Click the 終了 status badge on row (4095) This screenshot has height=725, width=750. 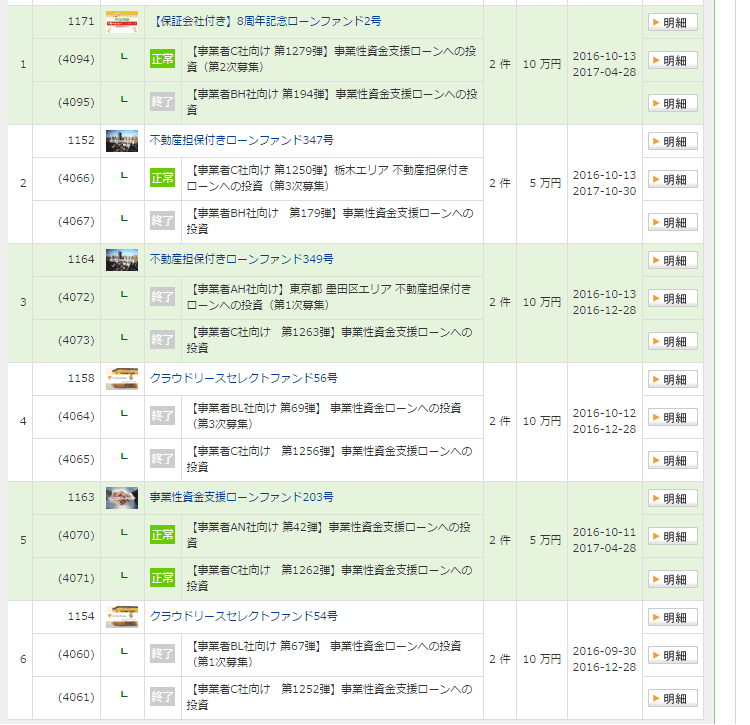pos(162,101)
